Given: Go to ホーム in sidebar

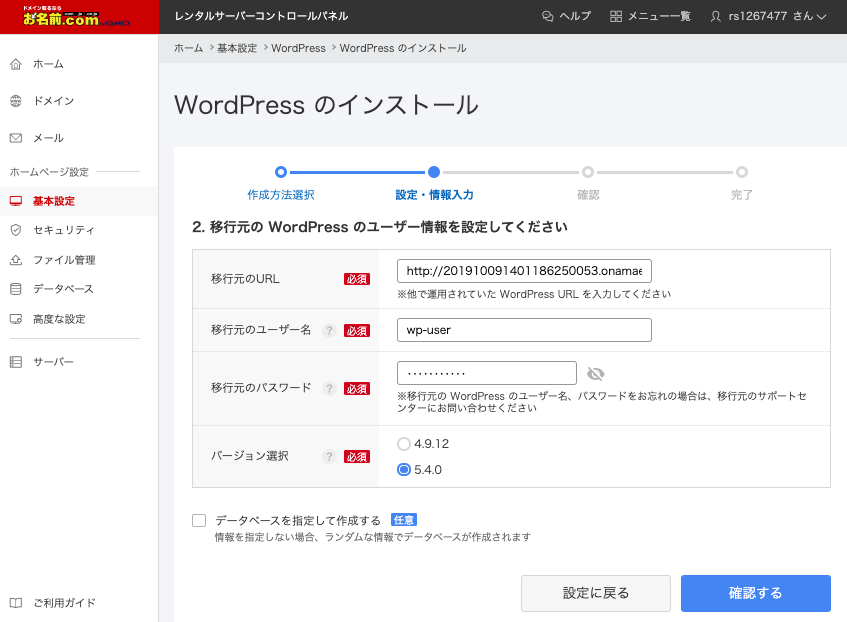Looking at the screenshot, I should point(48,64).
